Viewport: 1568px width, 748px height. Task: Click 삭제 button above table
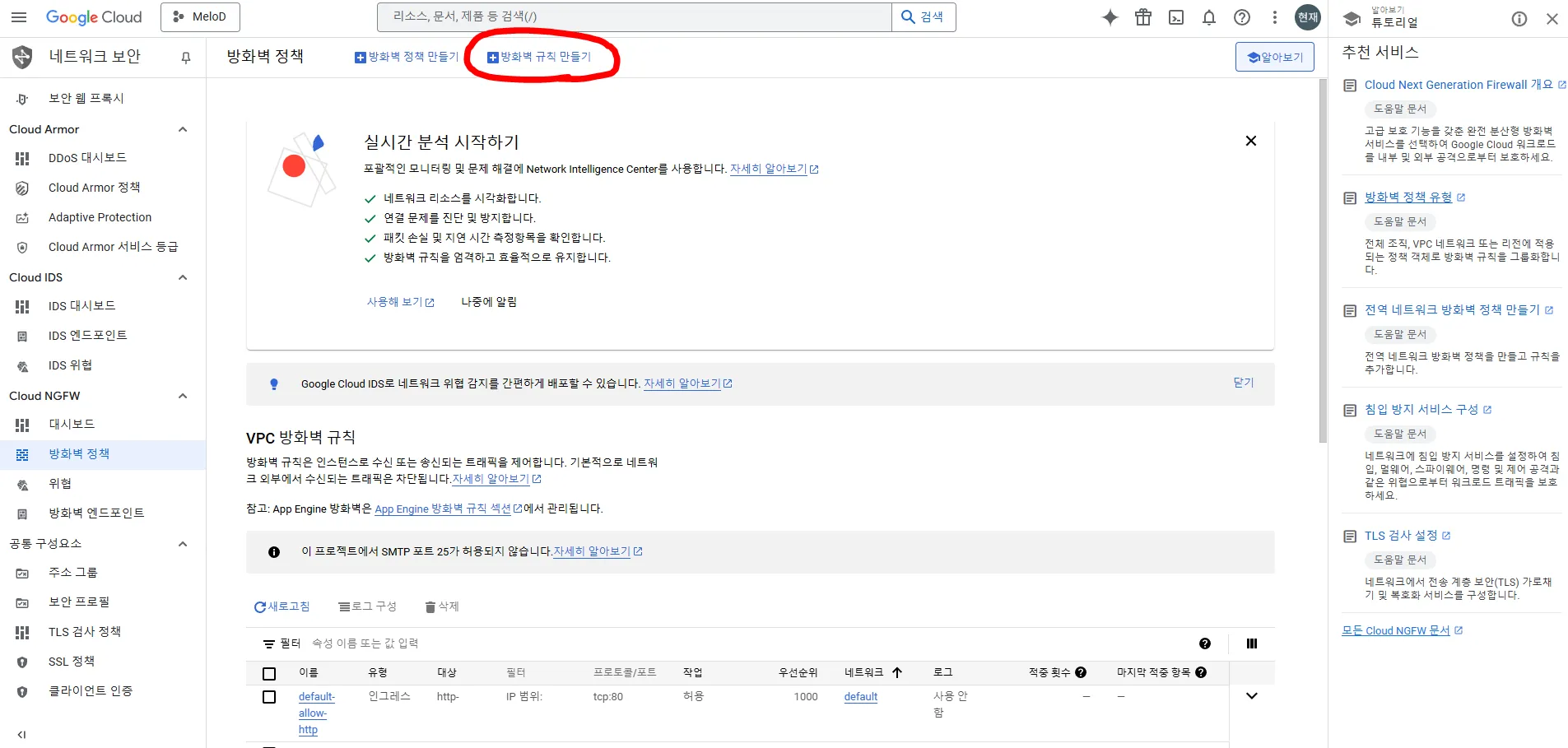pos(442,606)
